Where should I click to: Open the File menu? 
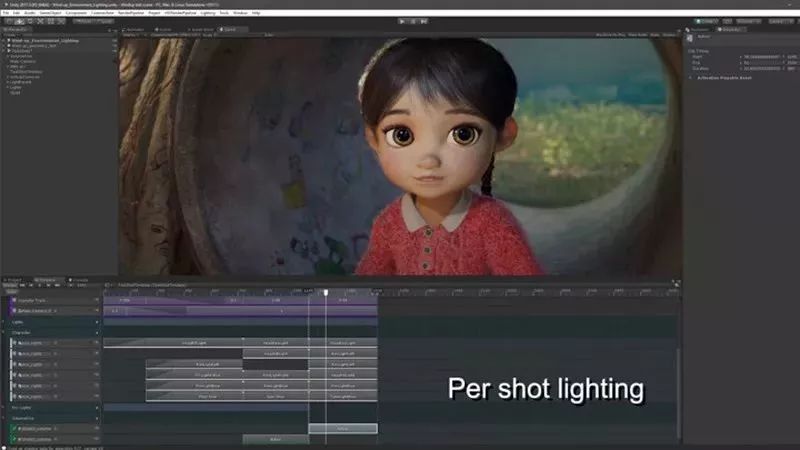[x=6, y=13]
